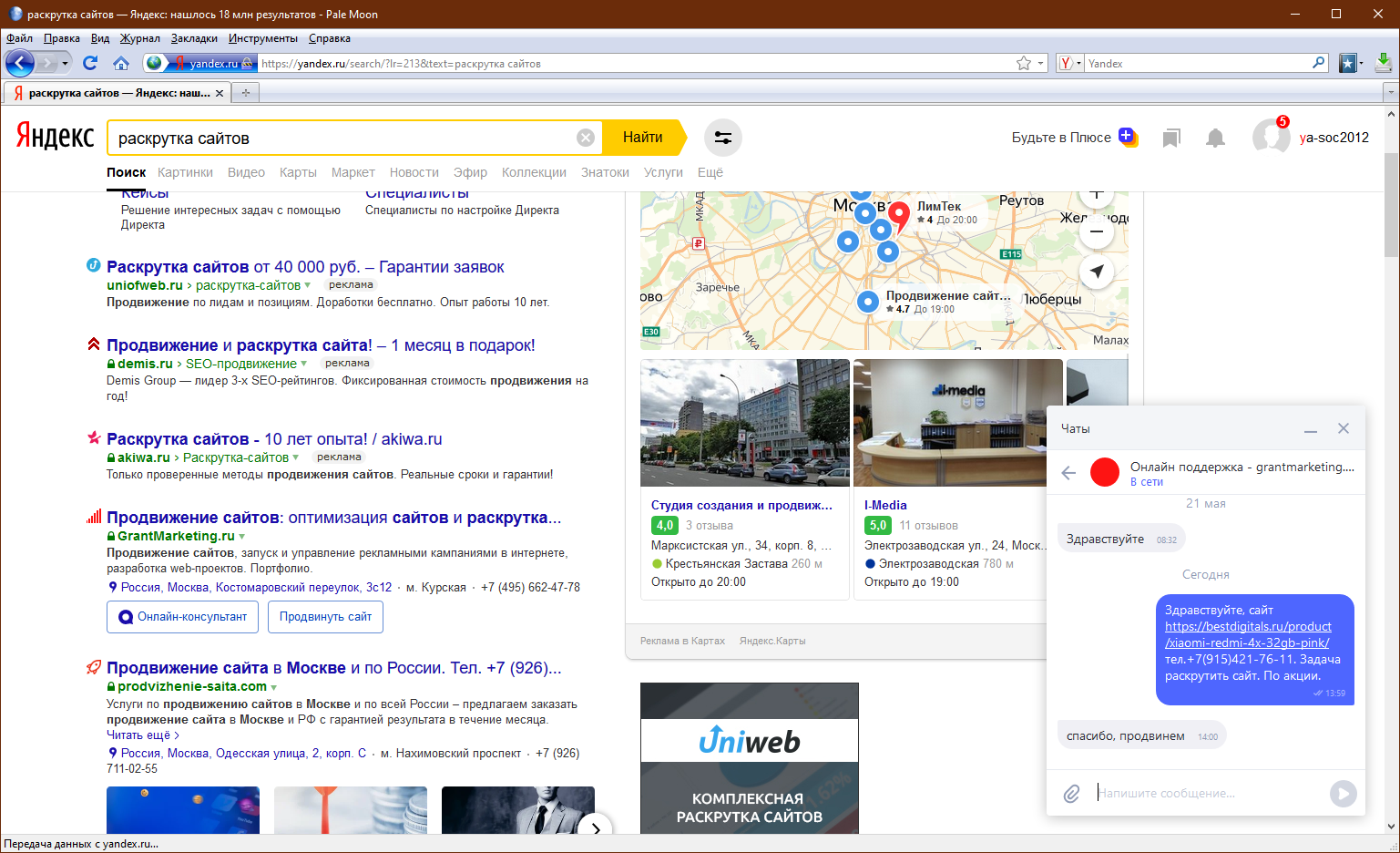Image resolution: width=1400 pixels, height=853 pixels.
Task: Expand the demis.ru result dropdown arrow
Action: tap(303, 364)
